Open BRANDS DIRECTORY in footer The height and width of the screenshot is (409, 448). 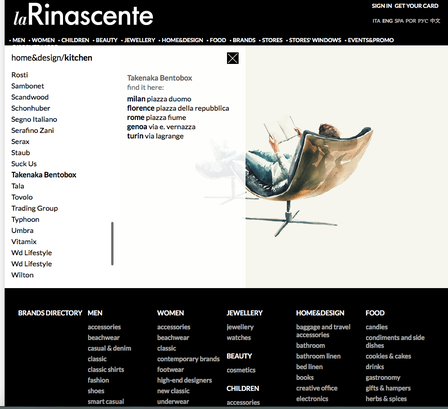pos(50,313)
